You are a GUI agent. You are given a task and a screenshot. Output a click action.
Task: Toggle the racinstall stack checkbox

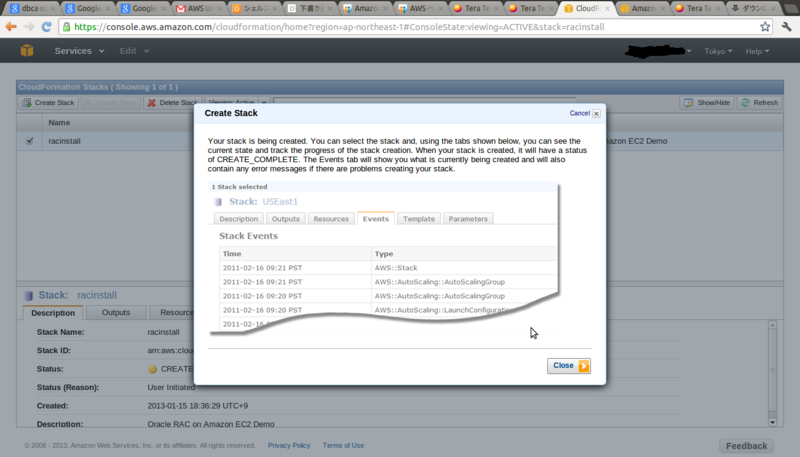pos(30,141)
